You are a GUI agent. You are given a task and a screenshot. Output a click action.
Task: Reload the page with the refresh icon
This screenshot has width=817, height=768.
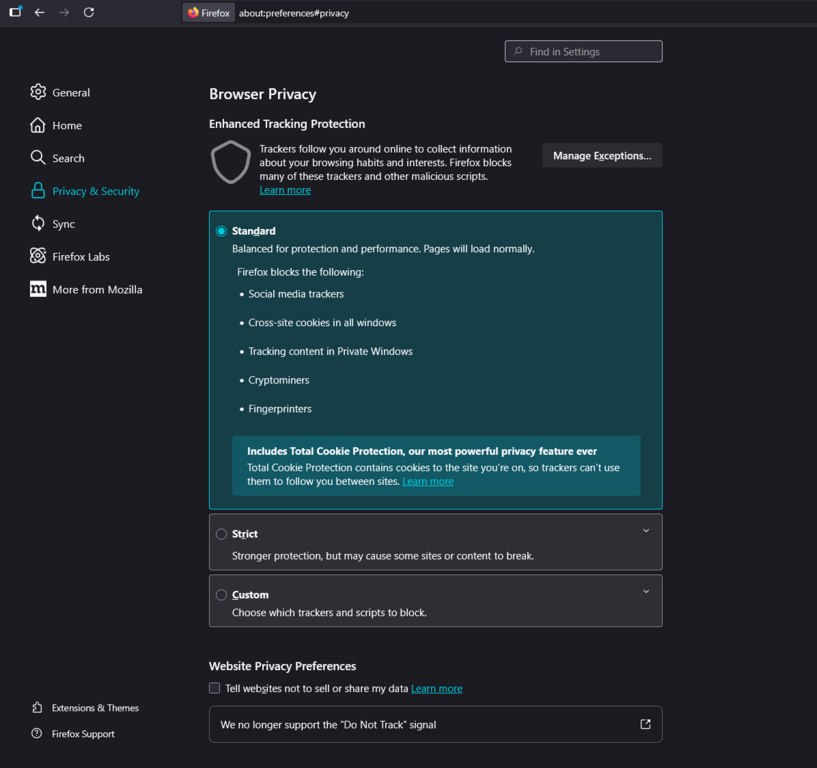pos(89,12)
